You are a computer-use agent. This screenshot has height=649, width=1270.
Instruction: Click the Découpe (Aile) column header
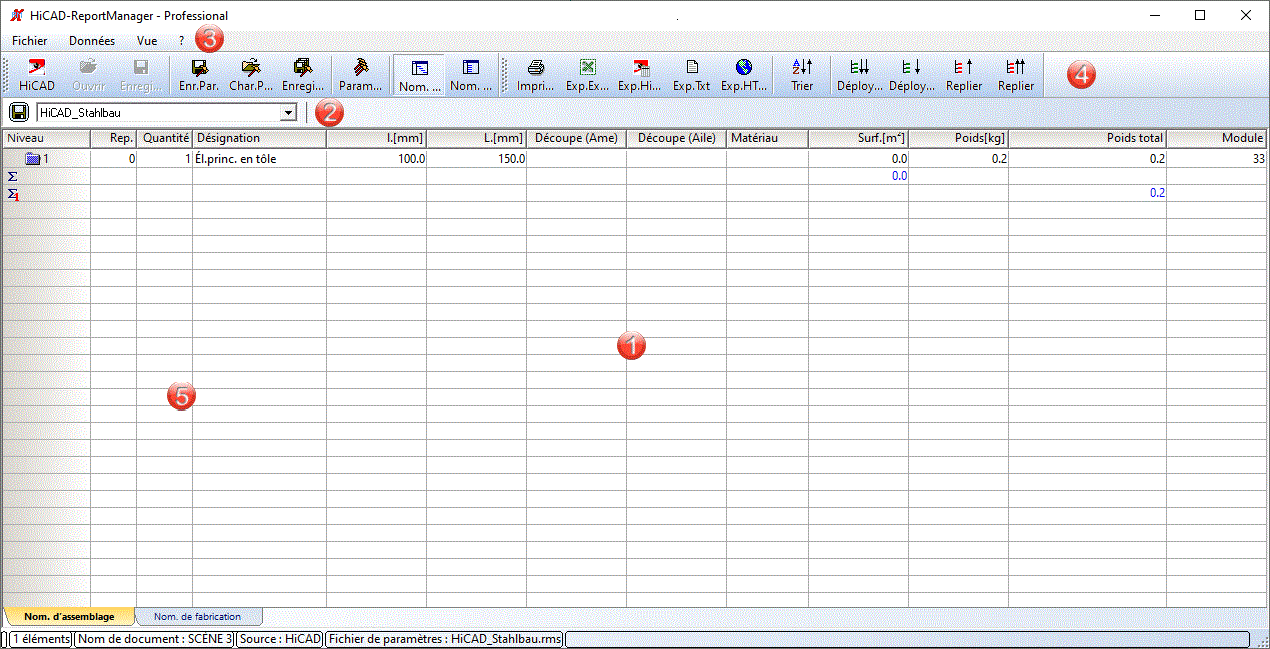(677, 138)
